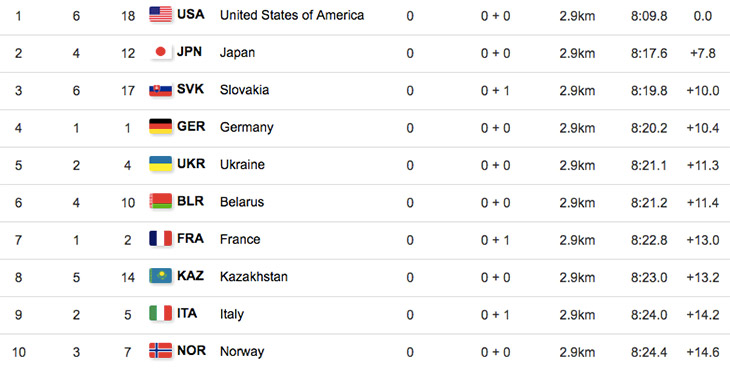
Task: Click the Ukraine flag icon
Action: pos(161,164)
